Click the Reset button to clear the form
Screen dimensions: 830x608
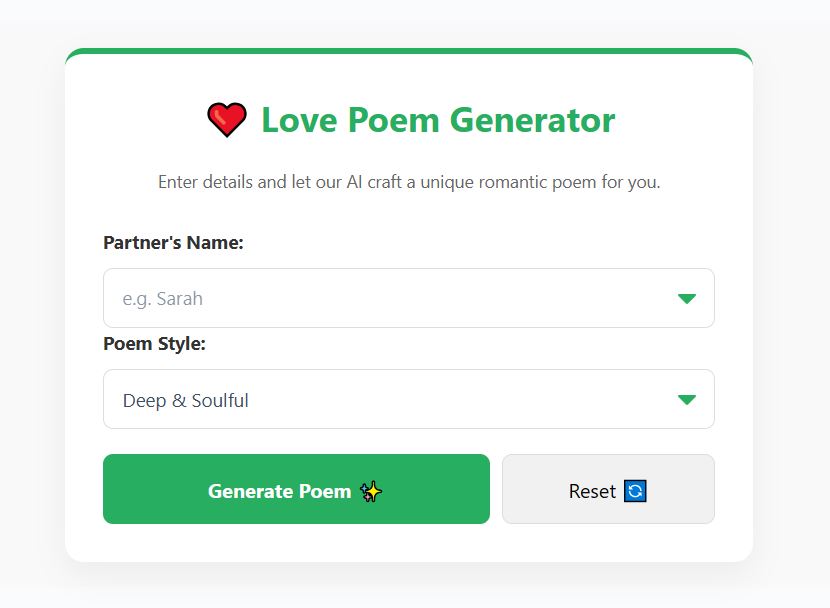pos(608,489)
